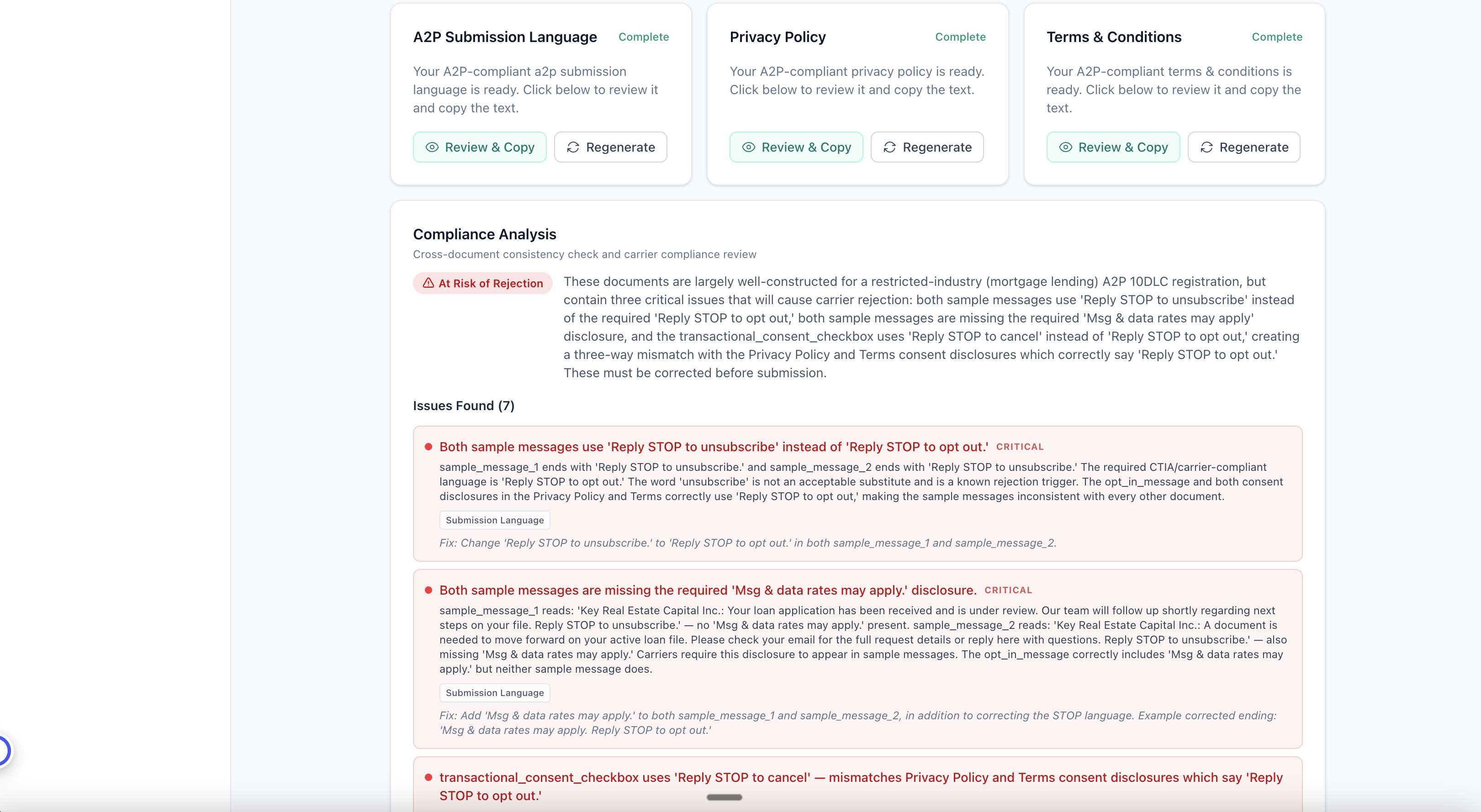Screen dimensions: 1481x812
Task: Regenerate the Terms & Conditions document
Action: [x=1243, y=147]
